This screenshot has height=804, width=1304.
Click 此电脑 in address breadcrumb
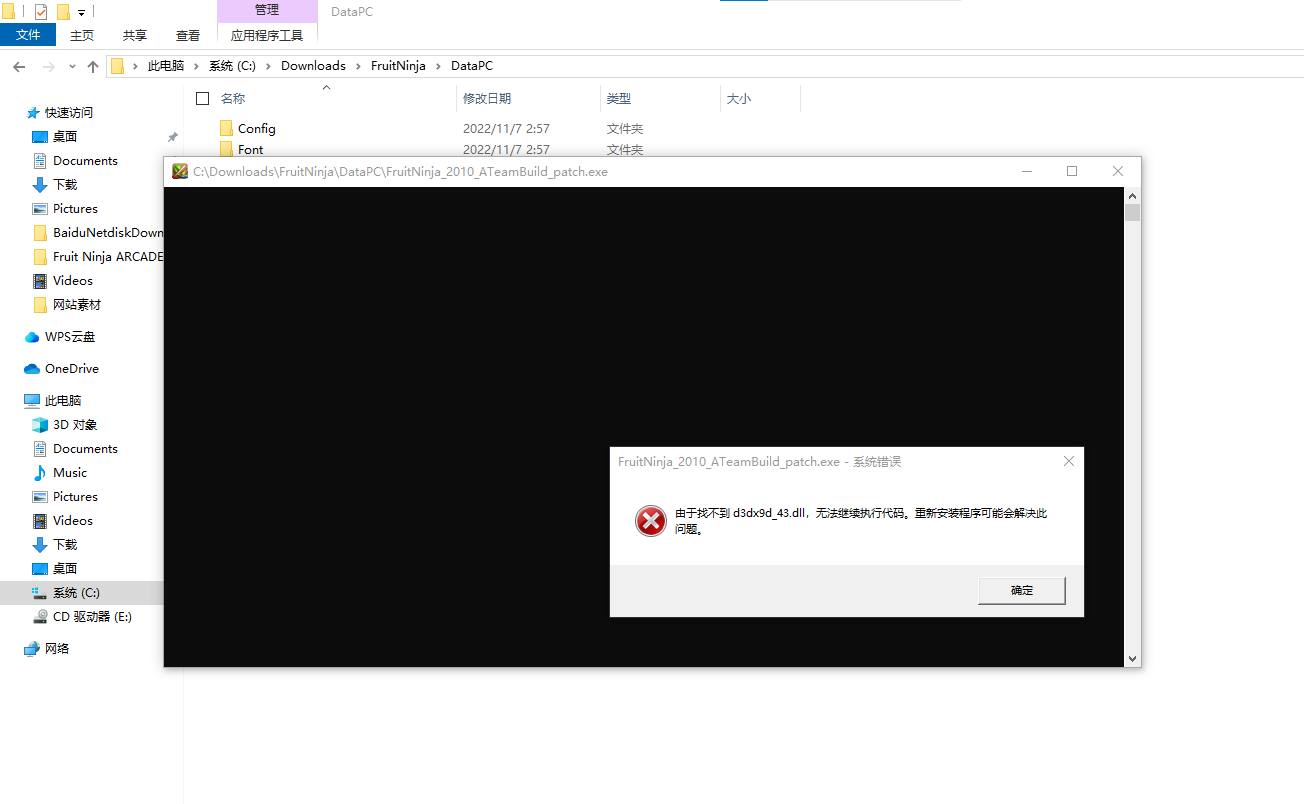click(x=166, y=66)
